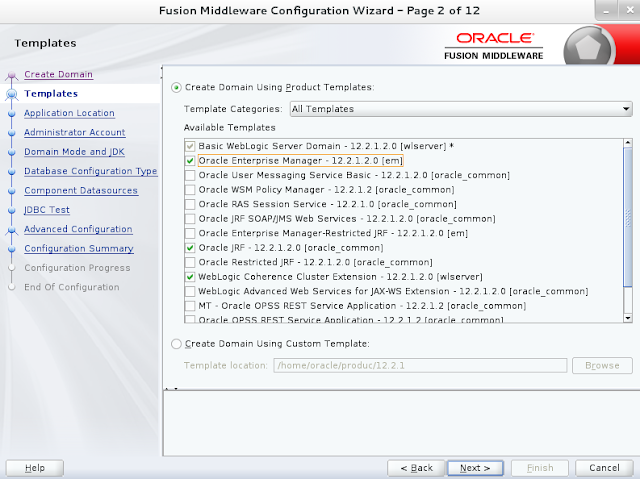Open Administrator Account step link
Image resolution: width=640 pixels, height=479 pixels.
point(75,132)
